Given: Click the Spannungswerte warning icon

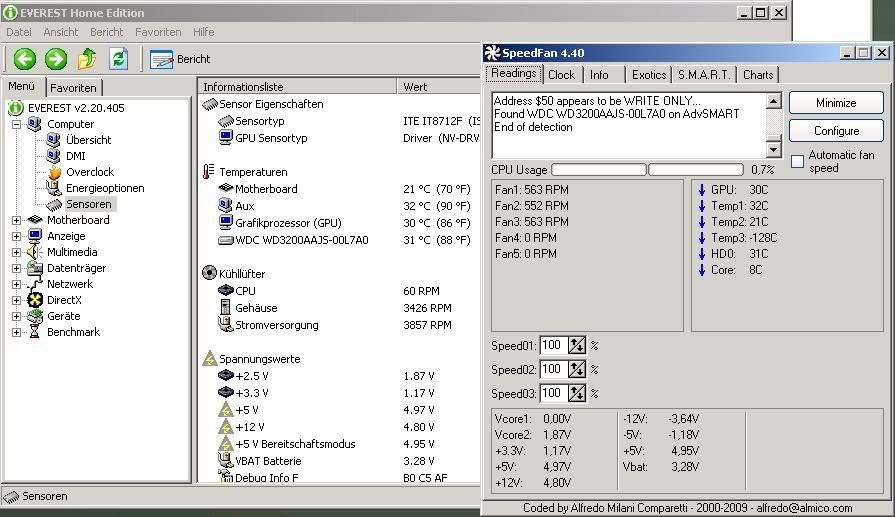Looking at the screenshot, I should pyautogui.click(x=209, y=358).
